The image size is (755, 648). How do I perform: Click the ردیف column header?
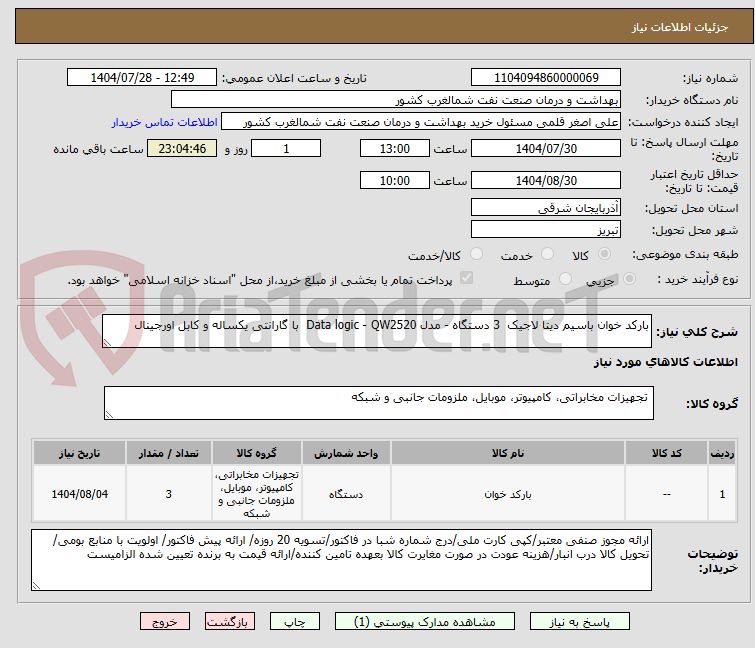coord(722,453)
